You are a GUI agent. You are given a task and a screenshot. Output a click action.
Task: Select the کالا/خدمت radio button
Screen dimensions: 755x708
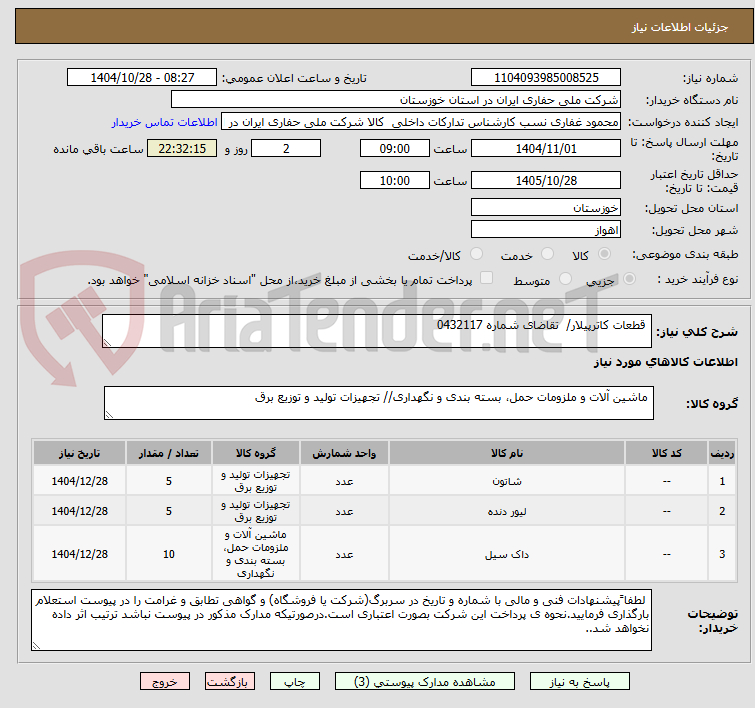coord(476,254)
